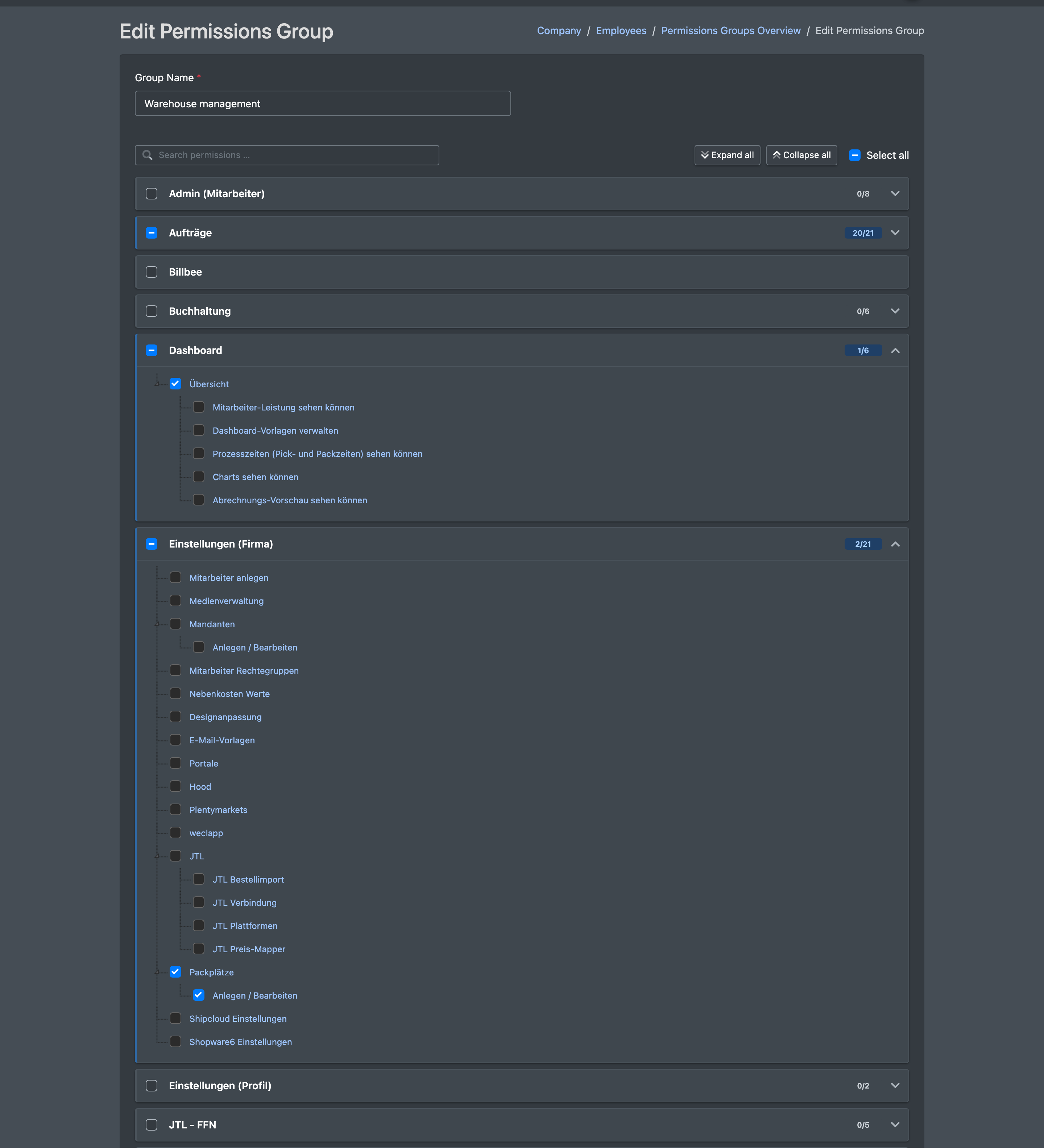Uncheck the Übersicht permission checkbox

click(175, 384)
